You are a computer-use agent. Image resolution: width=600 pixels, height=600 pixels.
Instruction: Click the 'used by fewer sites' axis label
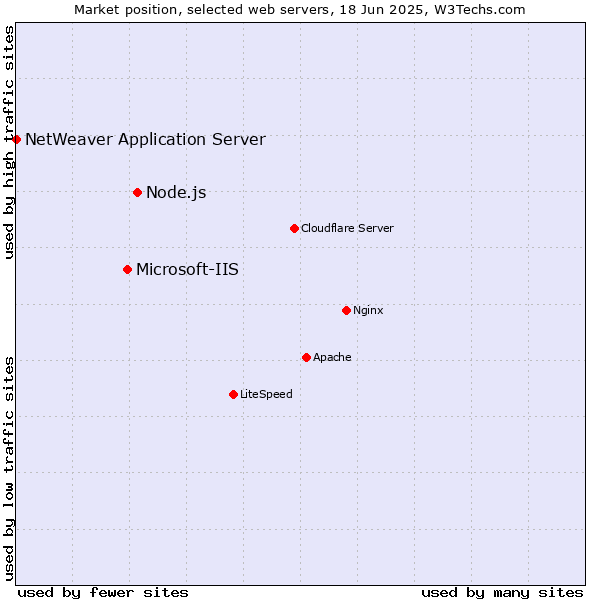click(x=103, y=593)
